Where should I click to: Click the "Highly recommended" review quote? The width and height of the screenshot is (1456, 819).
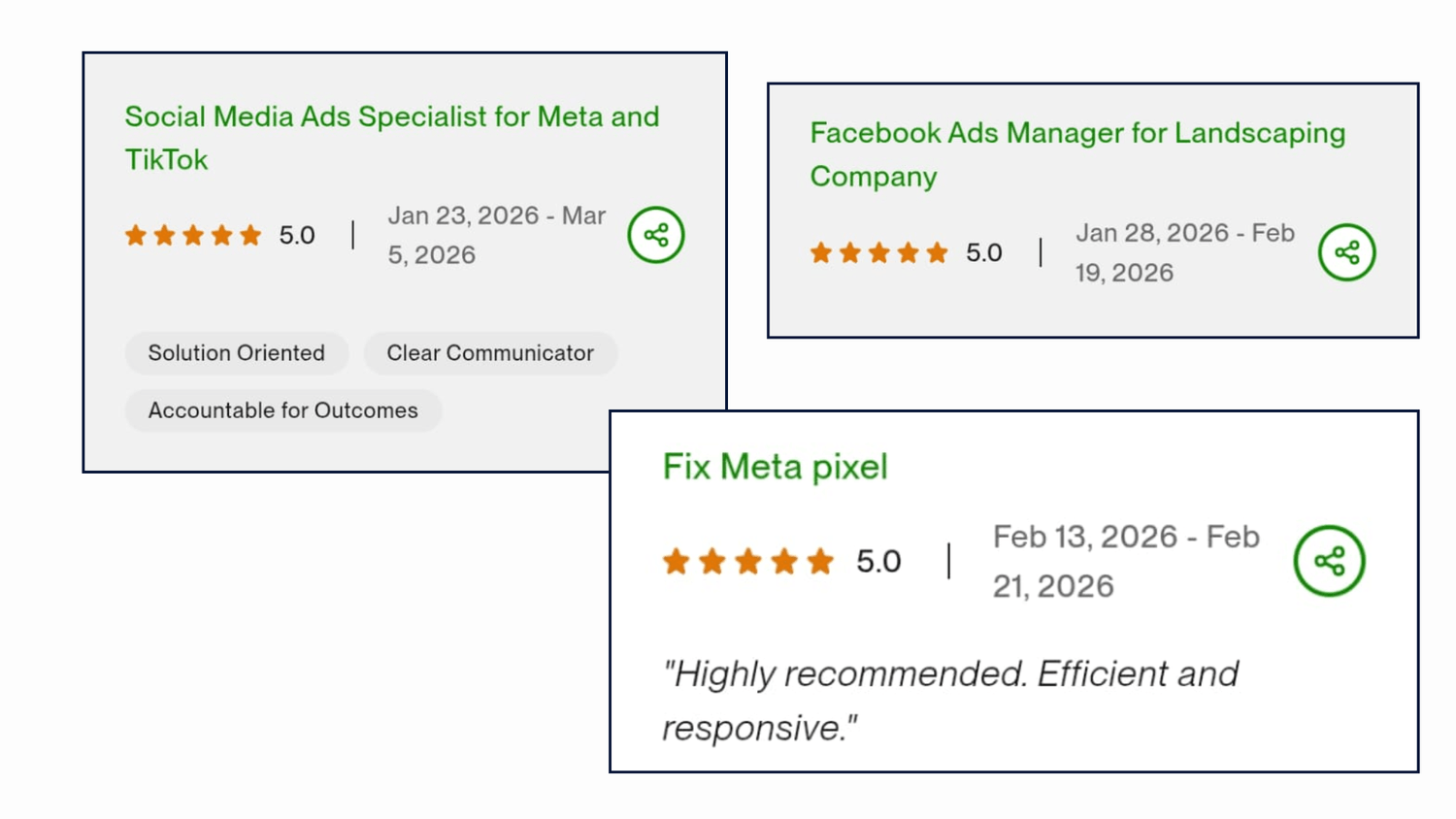(x=949, y=700)
